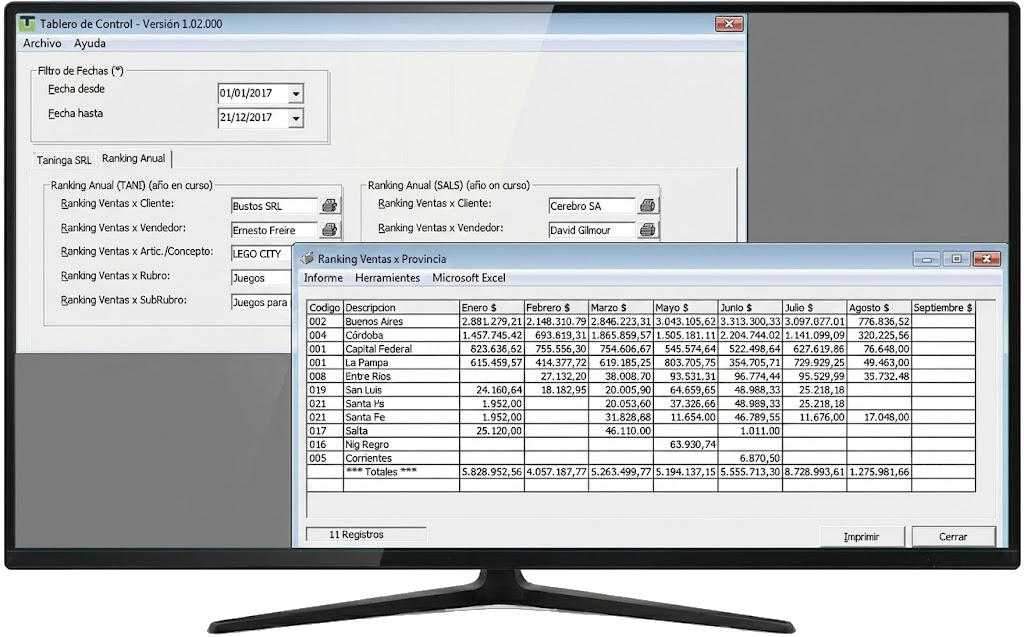Open the Fecha hasta date dropdown
Viewport: 1024px width, 637px height.
[295, 118]
